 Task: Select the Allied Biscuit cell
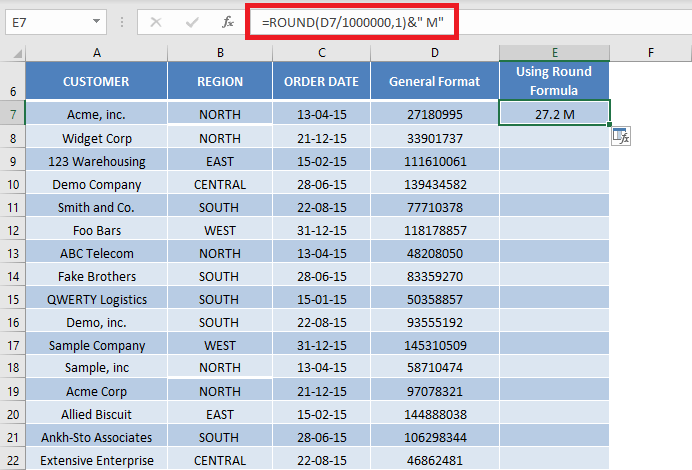click(x=96, y=414)
